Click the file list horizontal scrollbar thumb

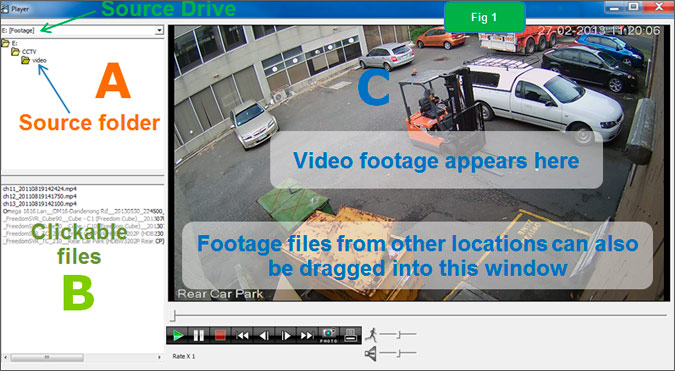tap(47, 357)
